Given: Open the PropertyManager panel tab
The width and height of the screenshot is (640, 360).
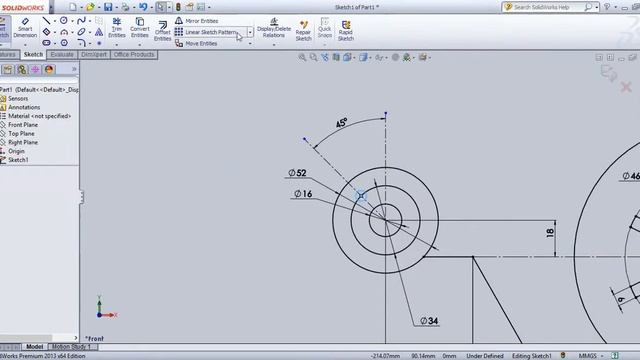Looking at the screenshot, I should 8,70.
